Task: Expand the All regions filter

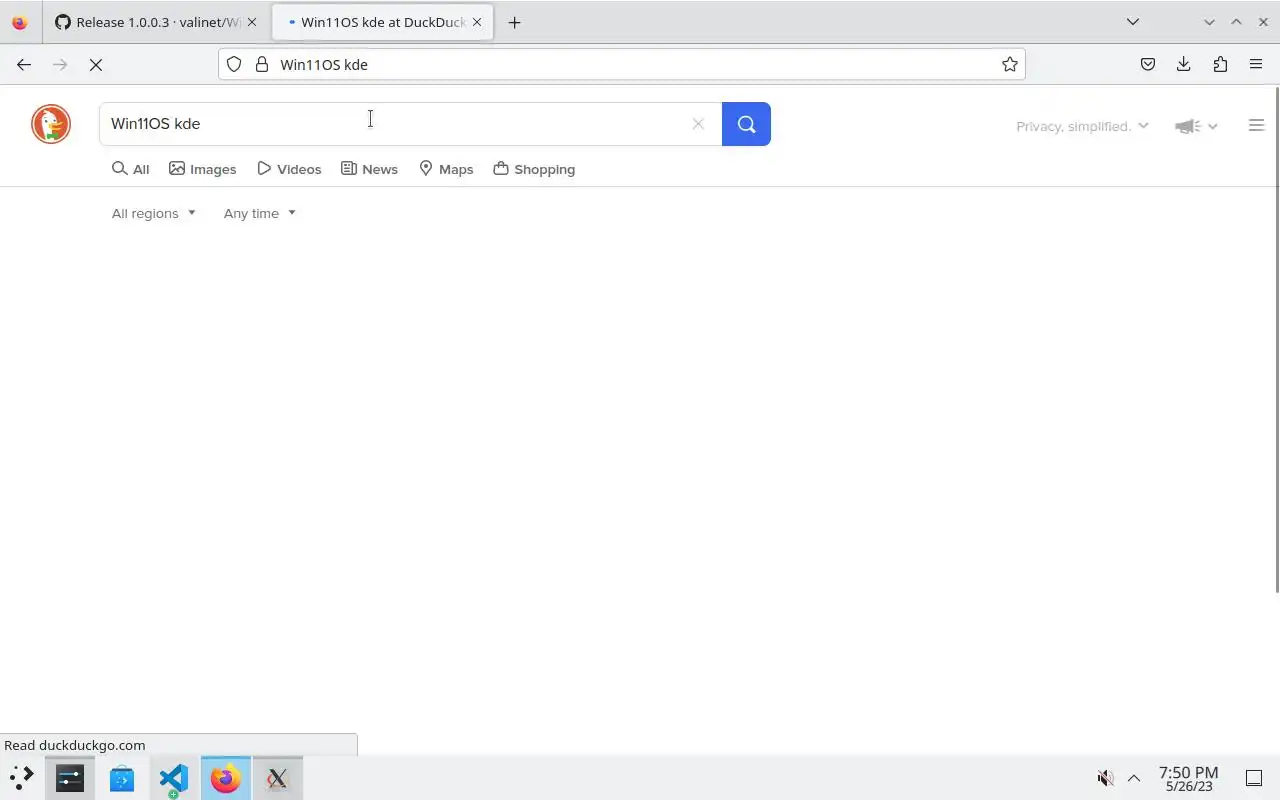Action: coord(154,213)
